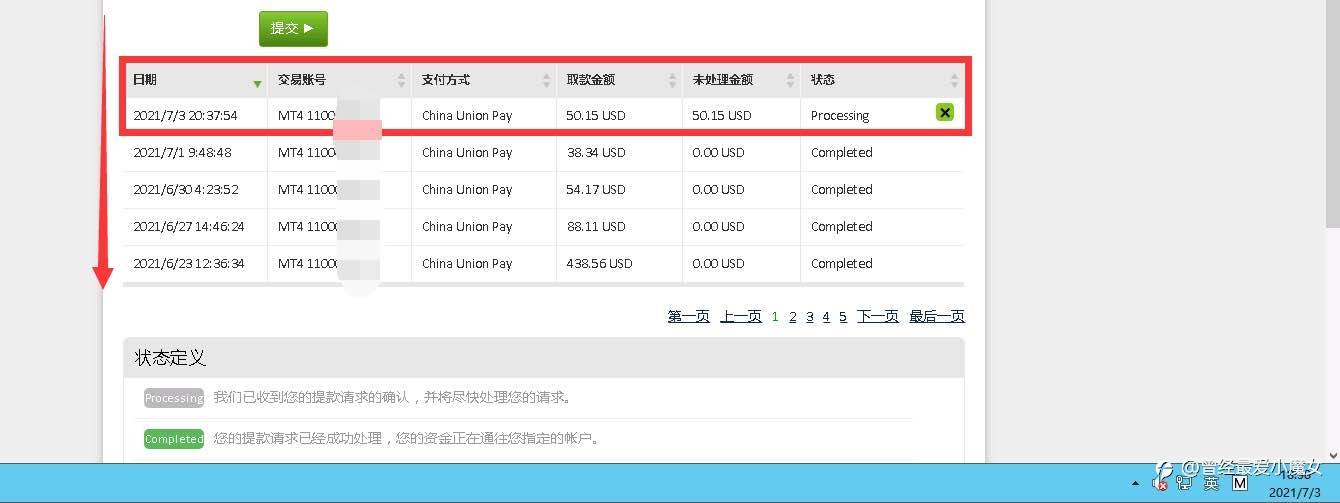Click the 438.56 USD amount cell
1340x503 pixels.
pyautogui.click(x=599, y=263)
